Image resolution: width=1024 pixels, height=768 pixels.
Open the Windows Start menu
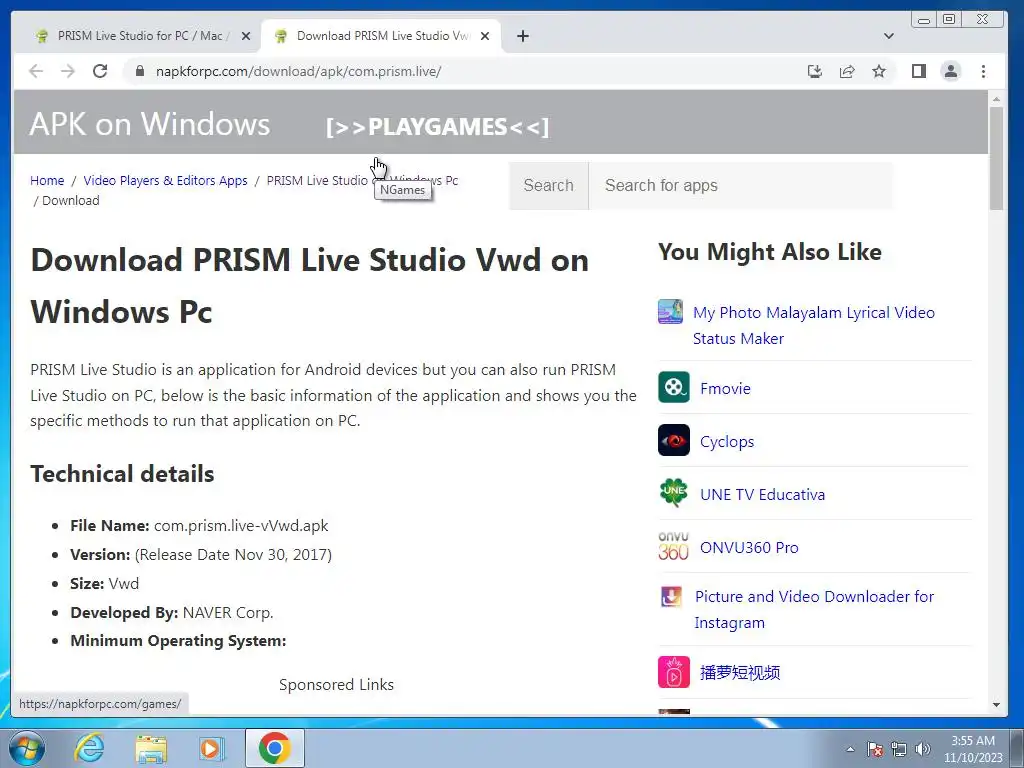[26, 748]
